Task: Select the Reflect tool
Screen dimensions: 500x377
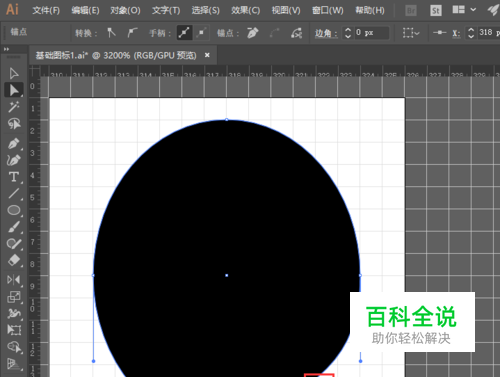Action: 14,280
